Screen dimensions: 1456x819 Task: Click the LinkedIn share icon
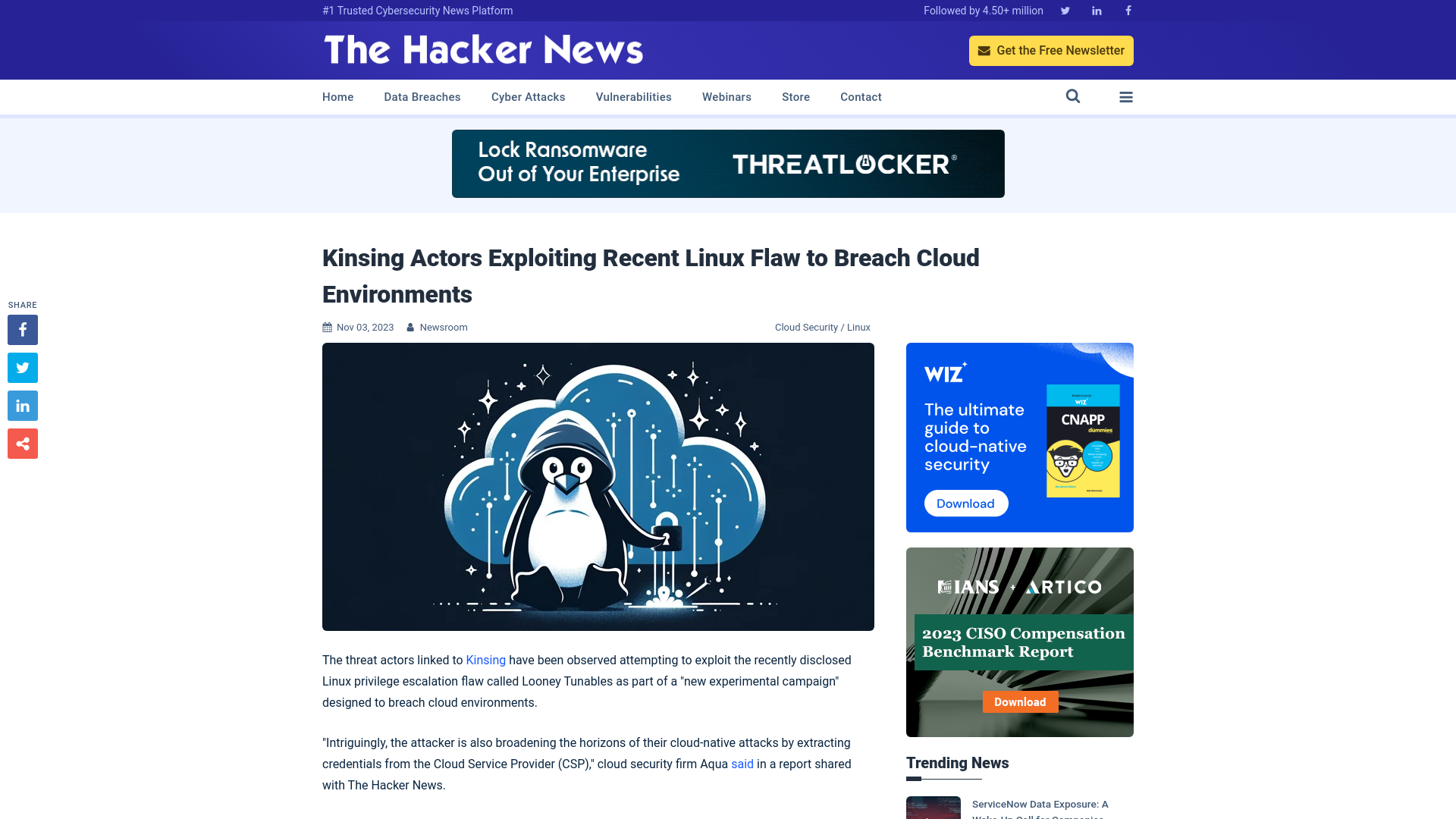click(x=22, y=405)
